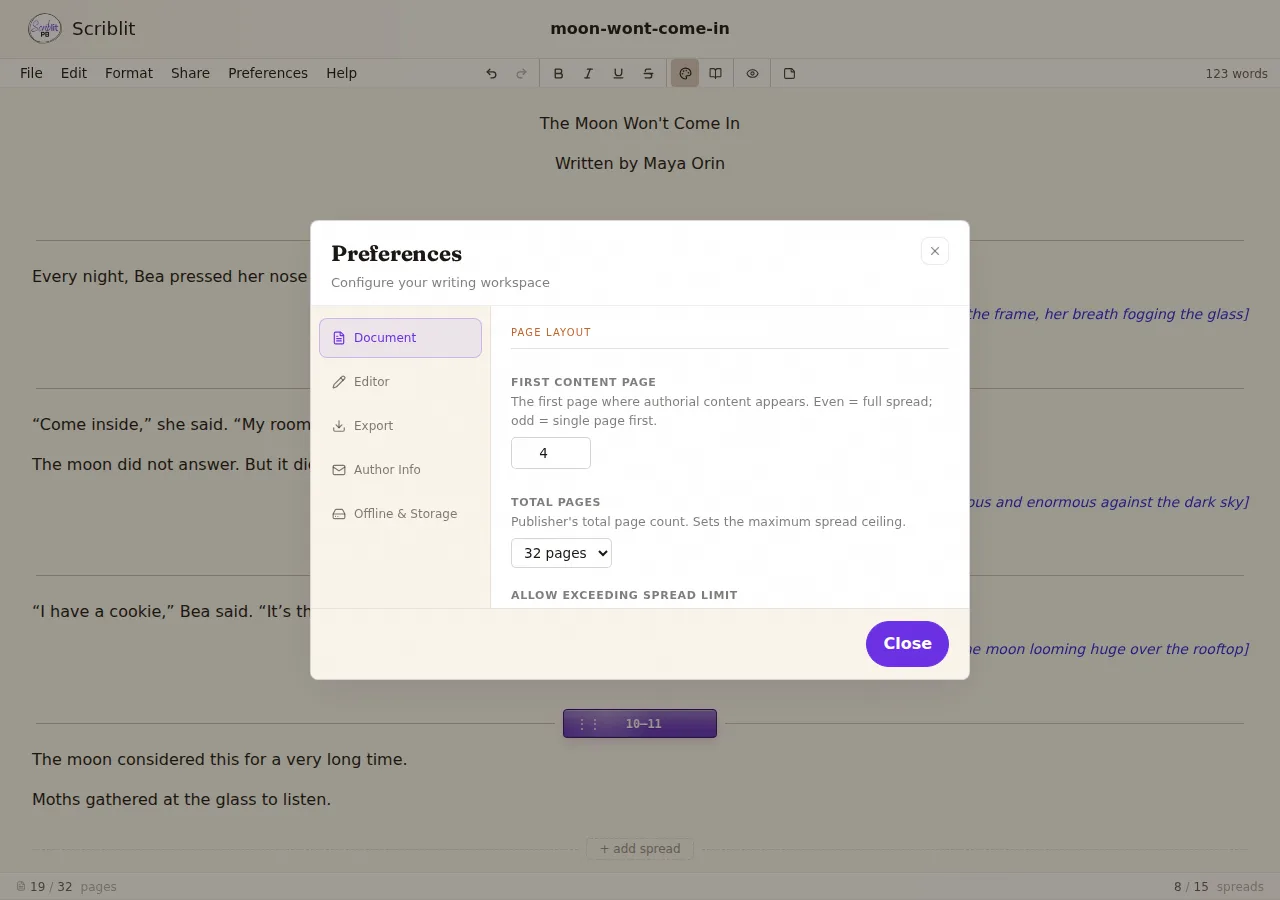Viewport: 1280px width, 900px height.
Task: Click the + add spread button
Action: pyautogui.click(x=640, y=849)
